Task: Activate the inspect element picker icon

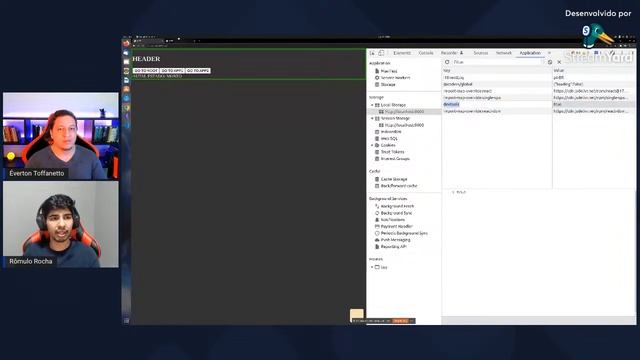Action: pos(372,53)
